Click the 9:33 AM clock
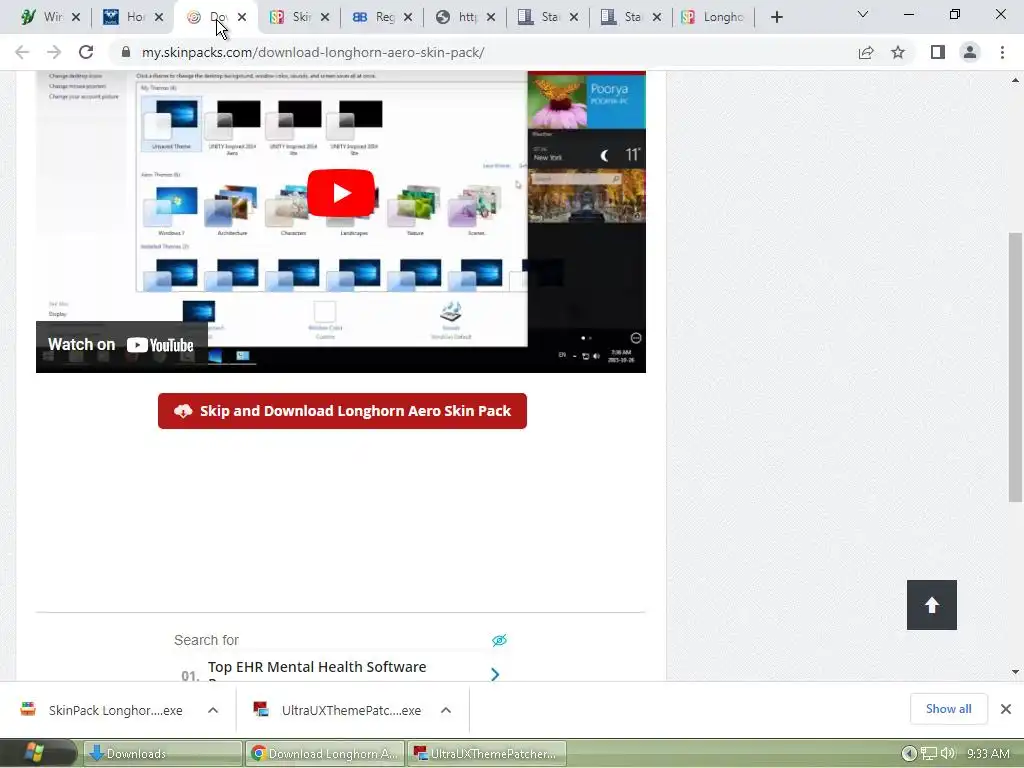Viewport: 1024px width, 768px height. click(988, 754)
